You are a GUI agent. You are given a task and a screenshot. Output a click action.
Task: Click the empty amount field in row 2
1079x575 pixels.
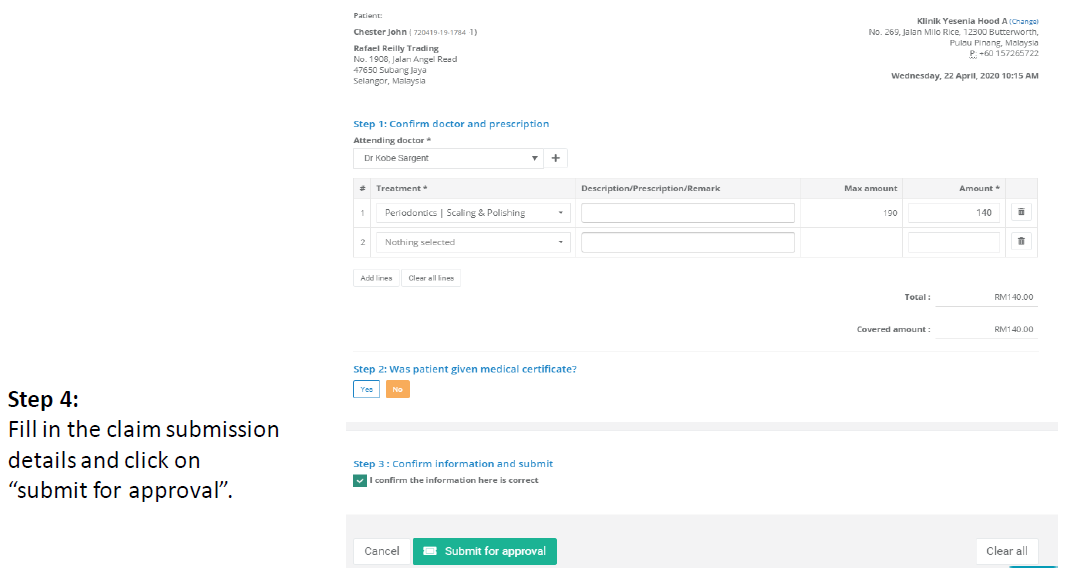953,242
